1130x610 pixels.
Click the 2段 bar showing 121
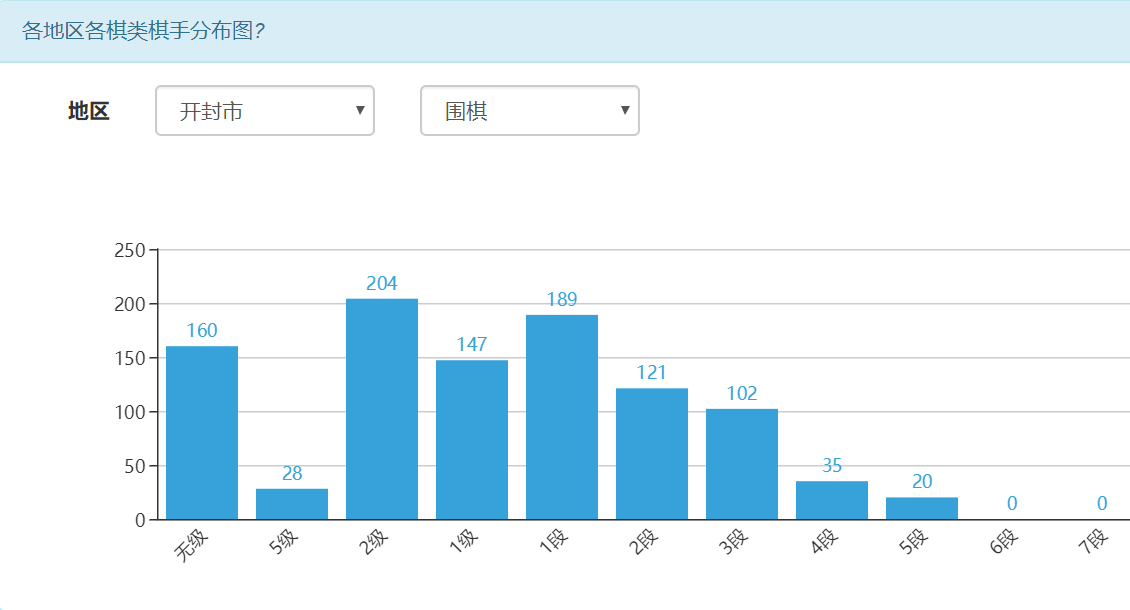[x=652, y=454]
